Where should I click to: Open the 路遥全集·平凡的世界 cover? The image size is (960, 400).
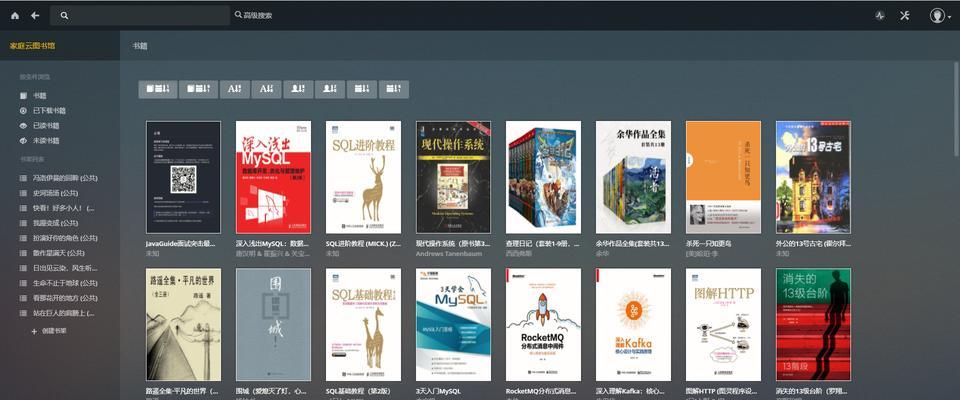point(183,325)
